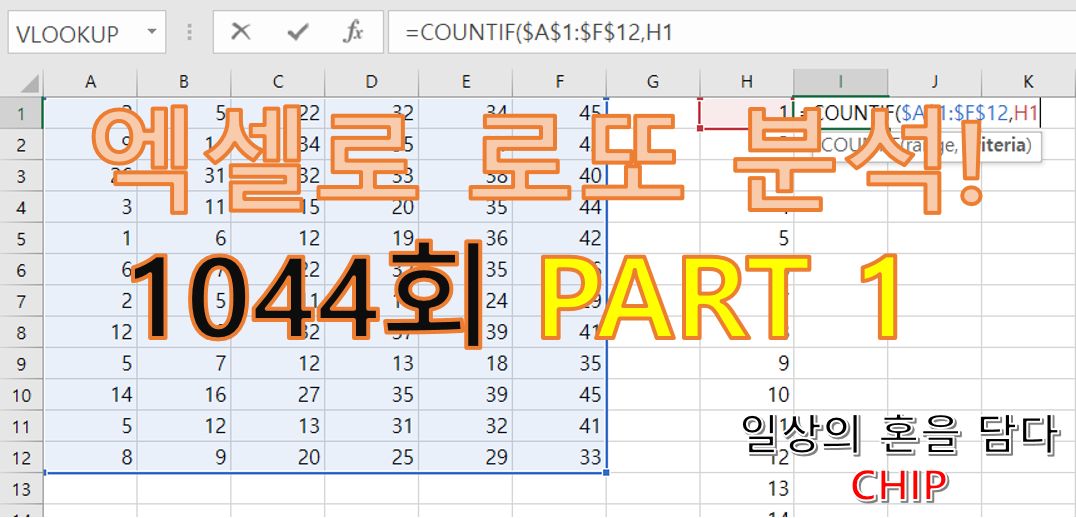The height and width of the screenshot is (518, 1076).
Task: Select column C header
Action: coord(278,82)
